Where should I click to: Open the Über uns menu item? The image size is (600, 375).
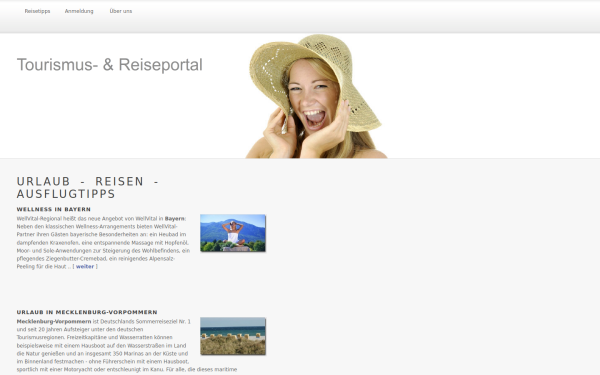click(121, 11)
